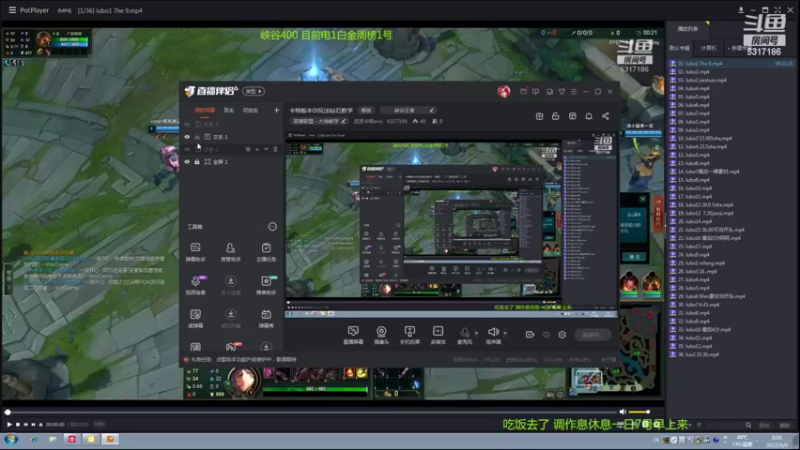Image resolution: width=800 pixels, height=450 pixels.
Task: Show the hidden 文本 2 layer
Action: 187,149
